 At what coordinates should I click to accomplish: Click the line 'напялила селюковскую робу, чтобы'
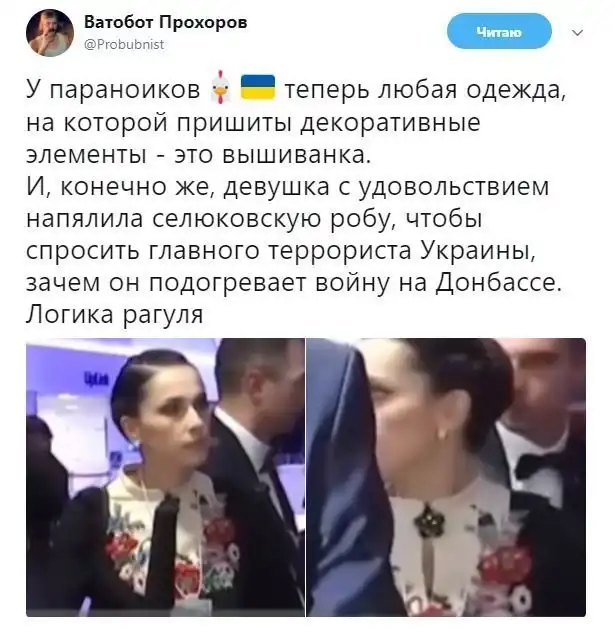pyautogui.click(x=254, y=219)
